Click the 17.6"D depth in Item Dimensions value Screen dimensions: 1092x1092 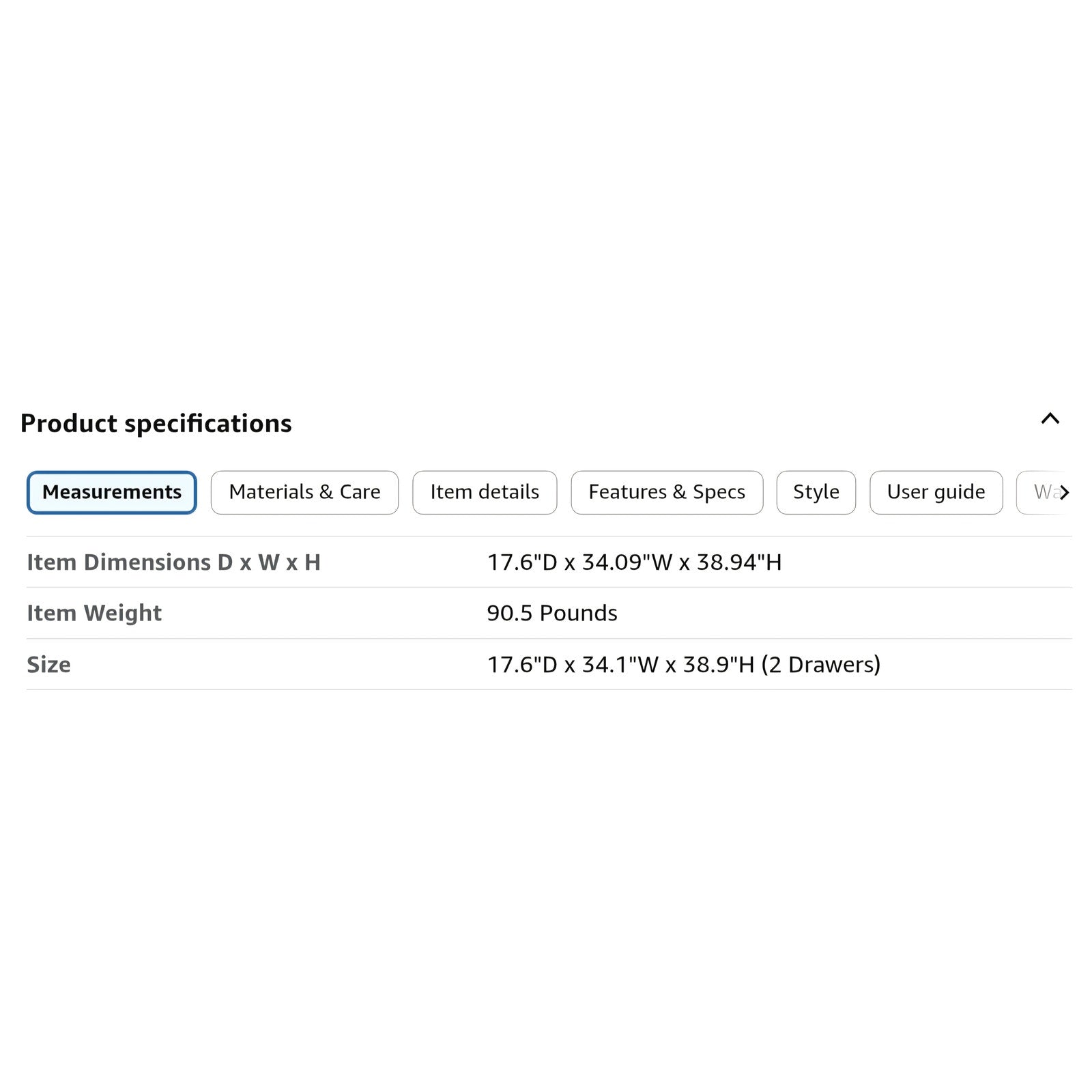[522, 562]
